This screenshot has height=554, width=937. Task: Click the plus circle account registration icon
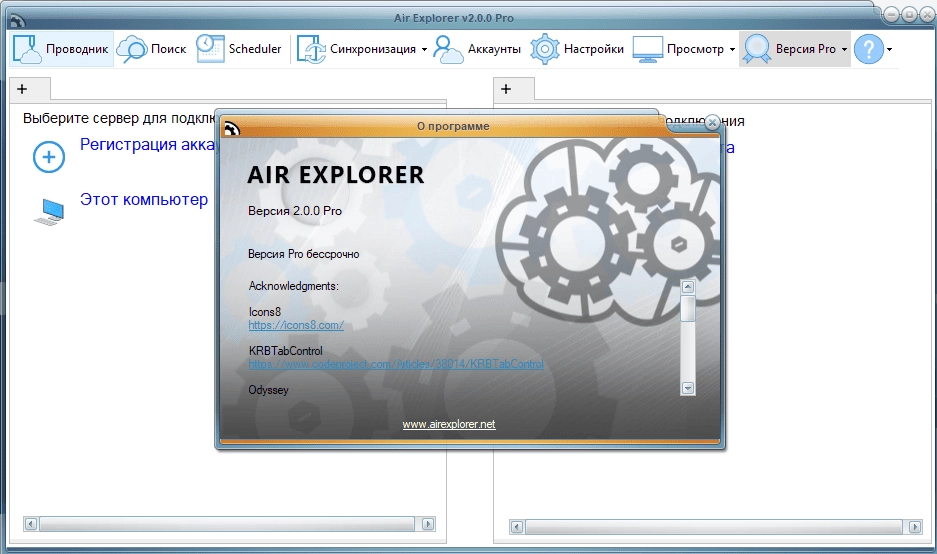(49, 157)
